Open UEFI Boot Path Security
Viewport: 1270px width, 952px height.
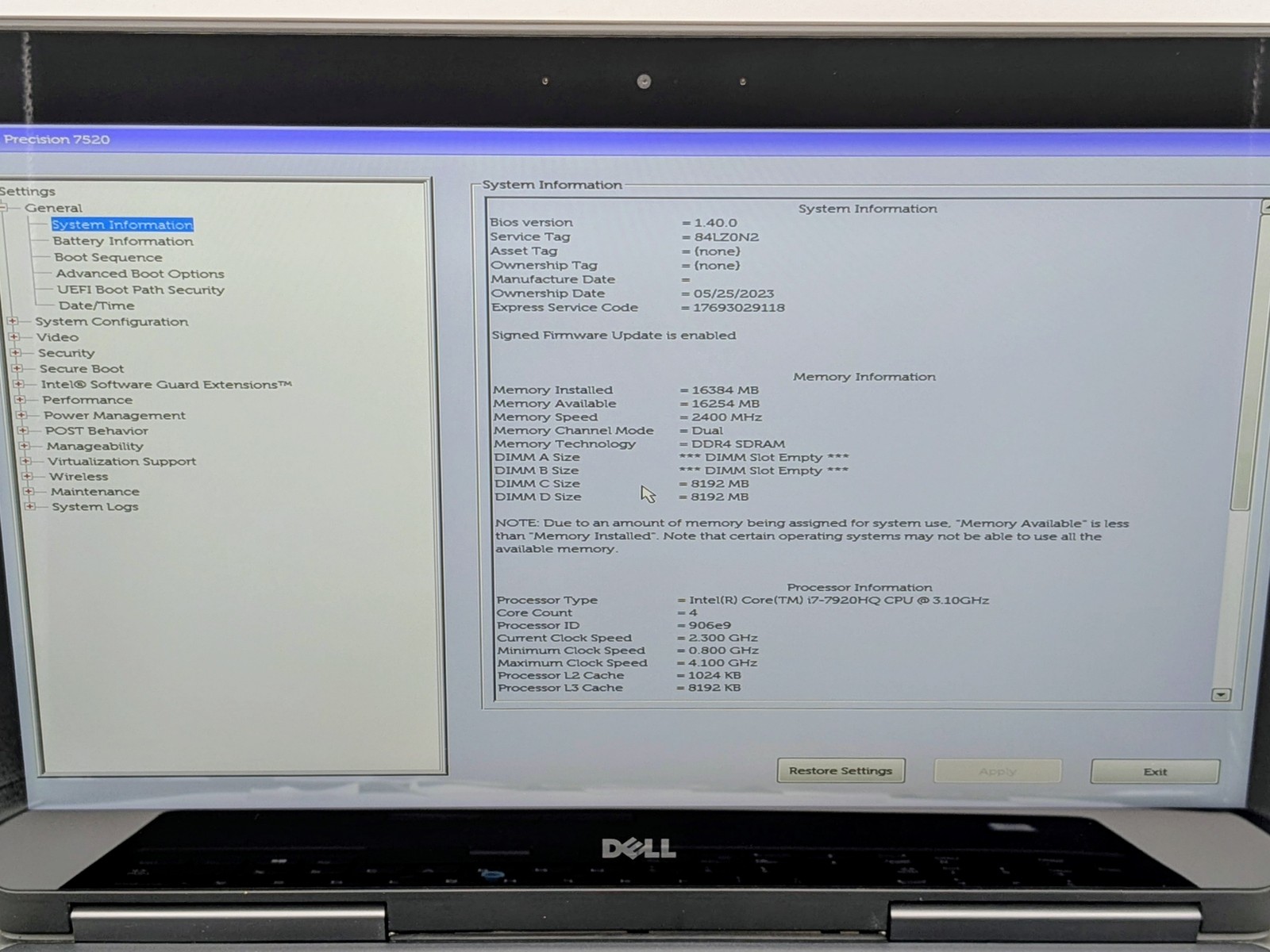pyautogui.click(x=140, y=290)
